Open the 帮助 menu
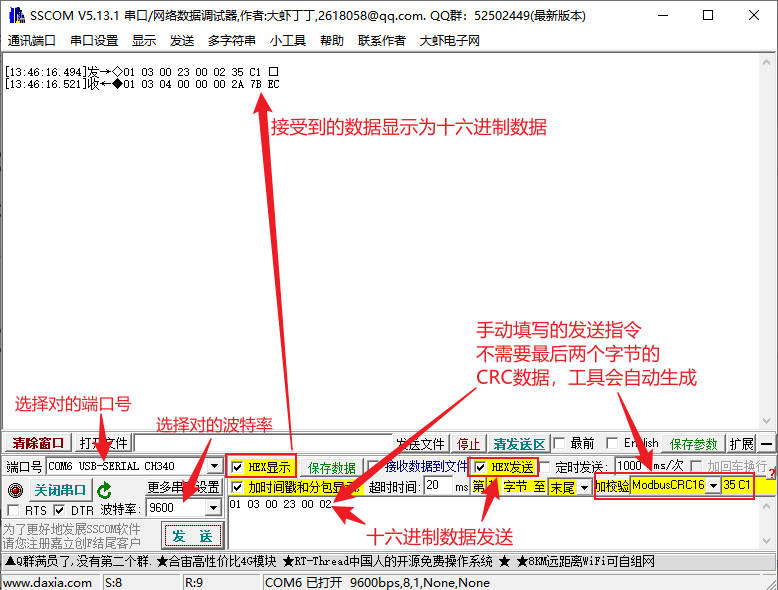Viewport: 778px width, 590px height. click(x=332, y=41)
